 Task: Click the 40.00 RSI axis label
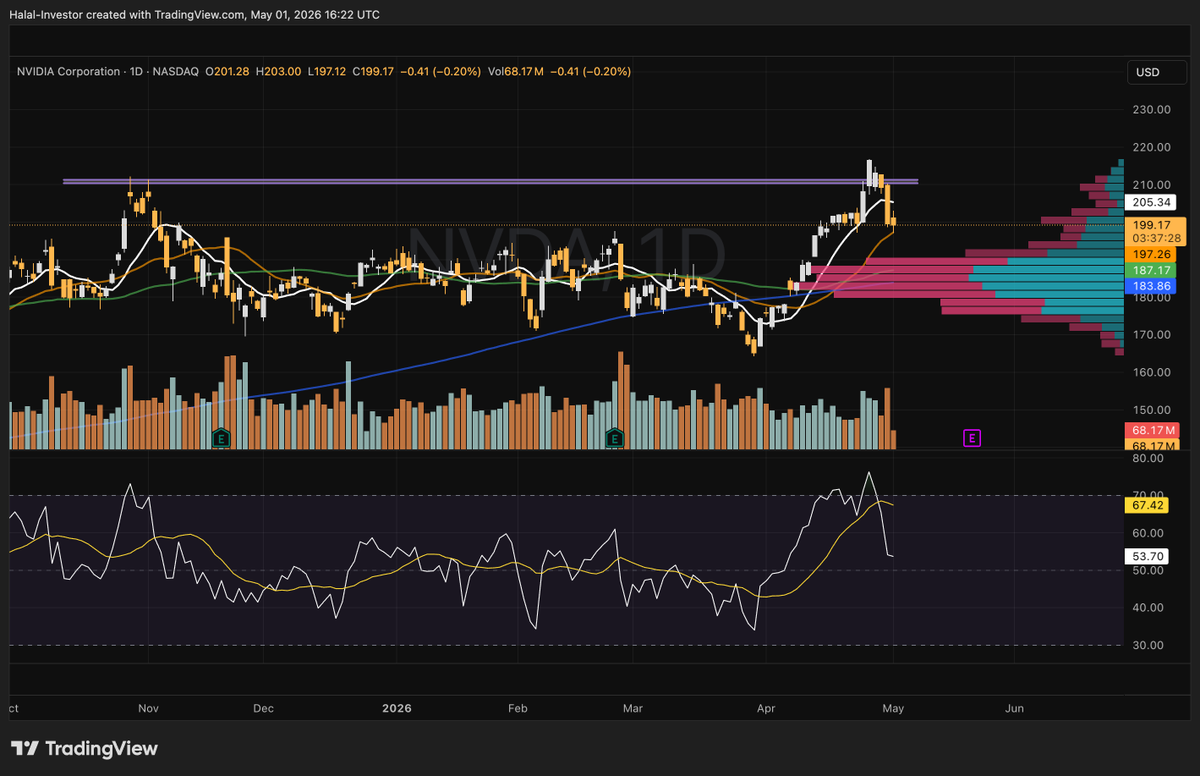[x=1149, y=608]
